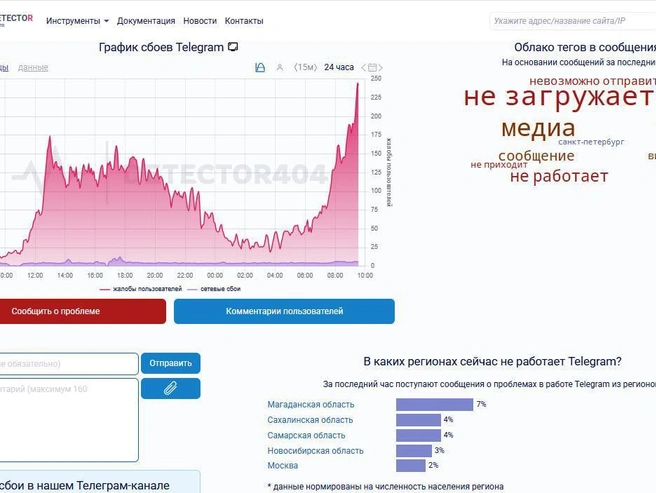Click tag 'не работает' in tag cloud
Viewport: 656px width, 493px height.
(559, 176)
